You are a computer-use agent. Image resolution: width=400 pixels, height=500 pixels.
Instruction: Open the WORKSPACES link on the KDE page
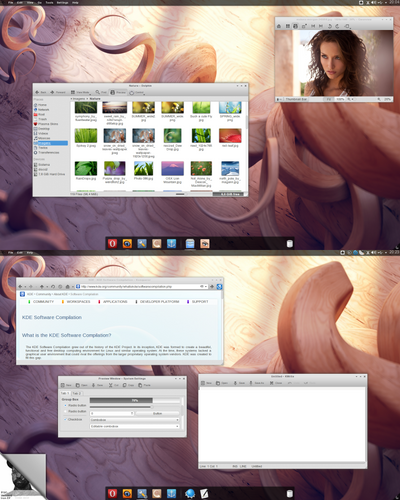coord(78,302)
